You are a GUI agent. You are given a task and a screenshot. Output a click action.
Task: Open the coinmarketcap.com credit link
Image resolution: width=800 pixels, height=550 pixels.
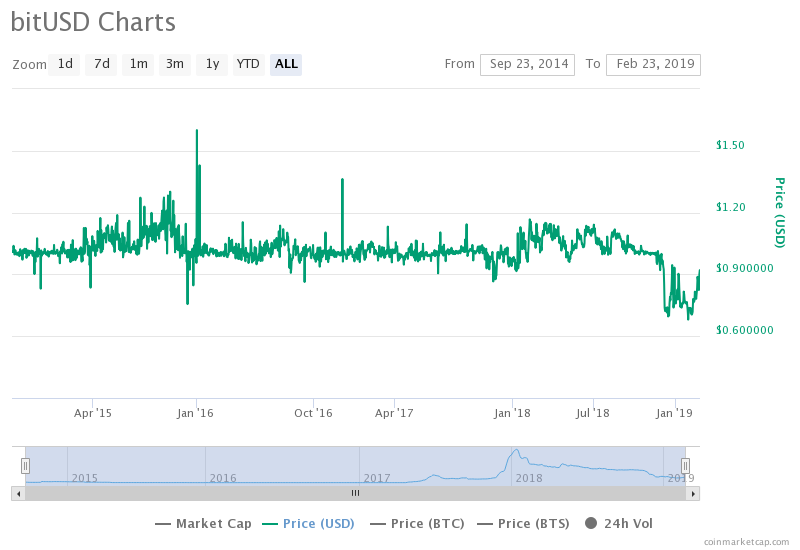coord(746,542)
